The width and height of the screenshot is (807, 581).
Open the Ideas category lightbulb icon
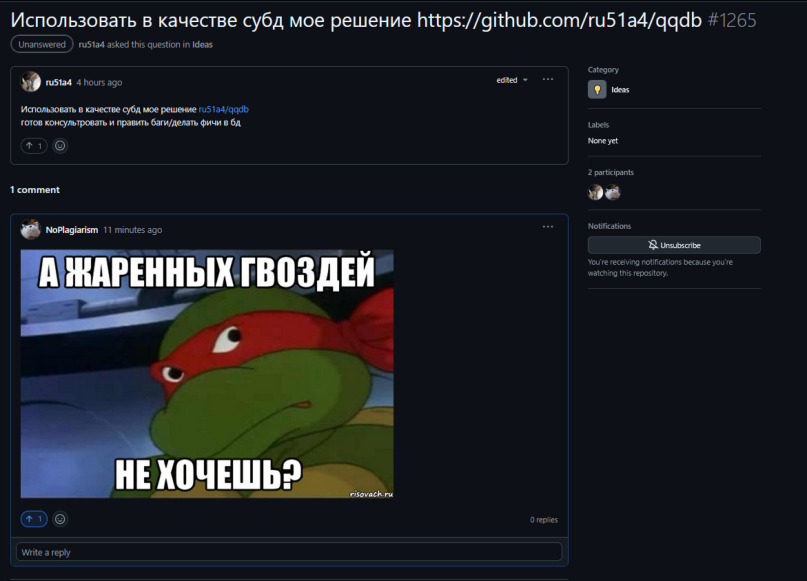[597, 90]
